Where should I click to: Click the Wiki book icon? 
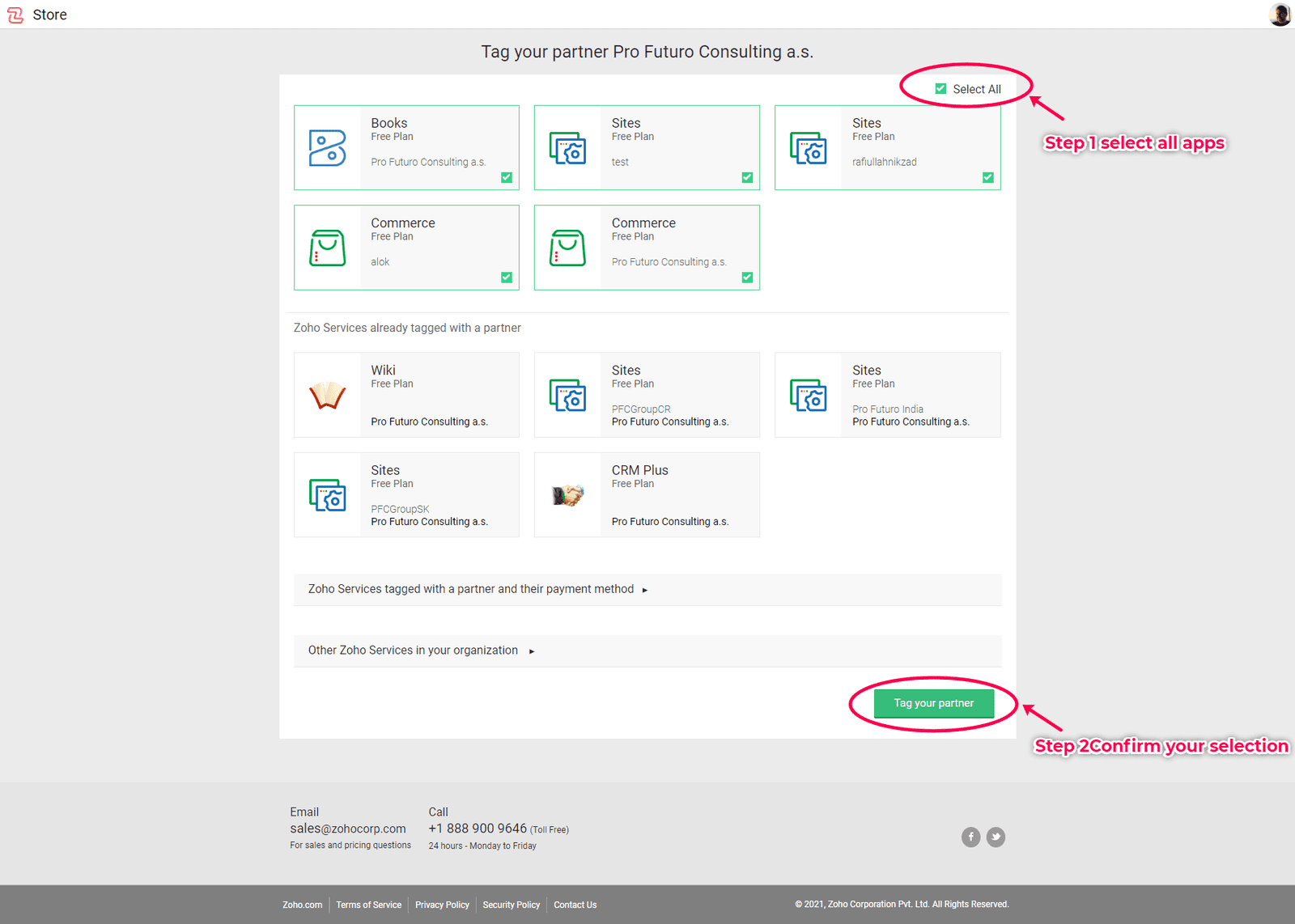pyautogui.click(x=327, y=395)
